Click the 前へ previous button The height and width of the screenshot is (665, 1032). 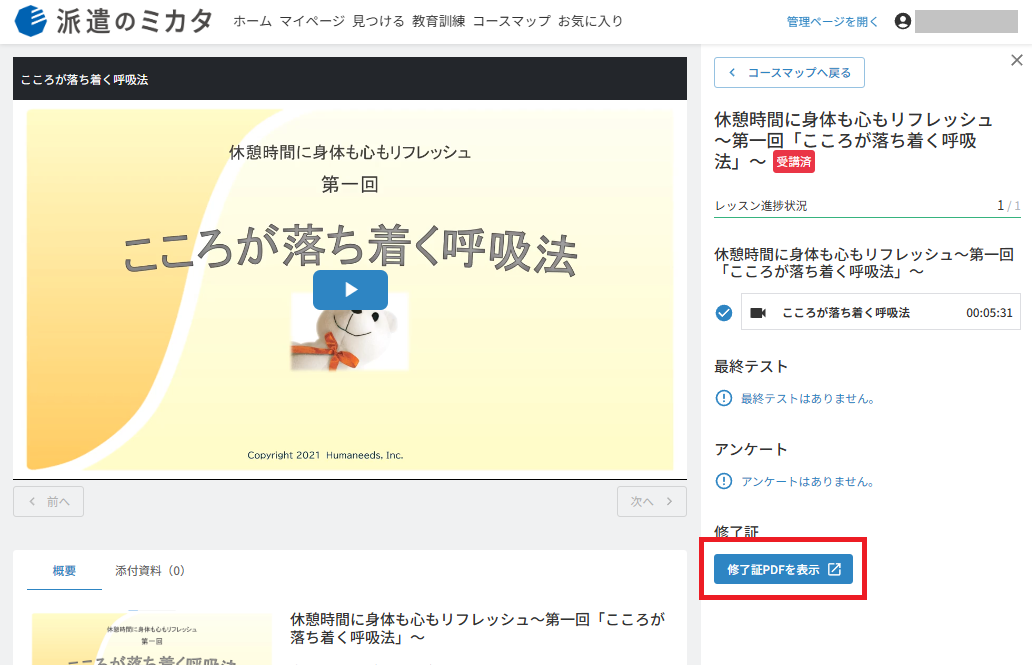(49, 502)
